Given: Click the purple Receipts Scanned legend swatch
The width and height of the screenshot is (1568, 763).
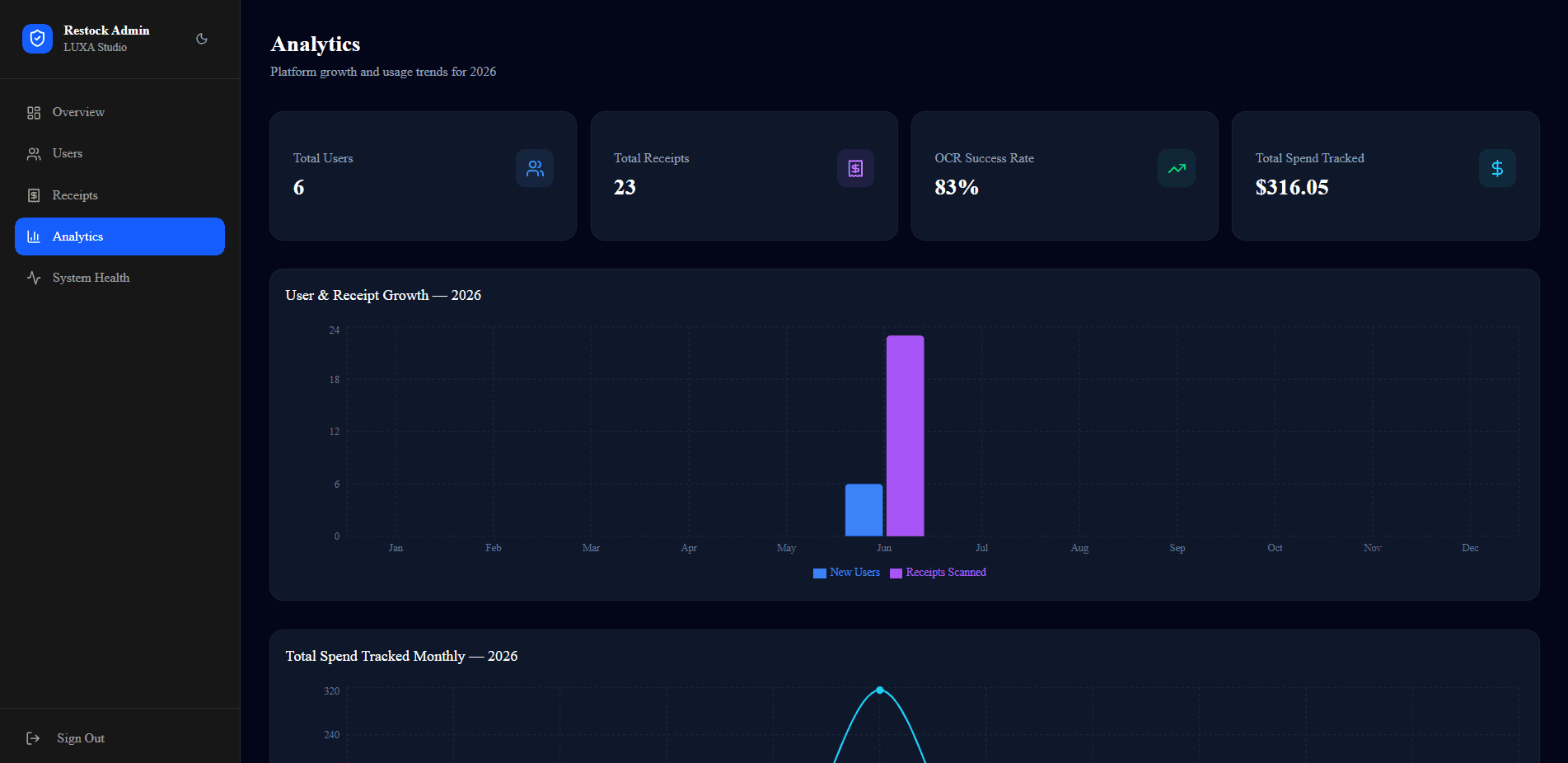Looking at the screenshot, I should [896, 573].
